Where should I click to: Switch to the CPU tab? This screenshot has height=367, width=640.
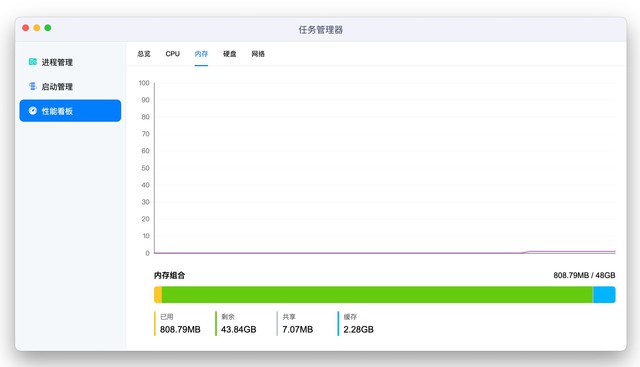point(173,54)
